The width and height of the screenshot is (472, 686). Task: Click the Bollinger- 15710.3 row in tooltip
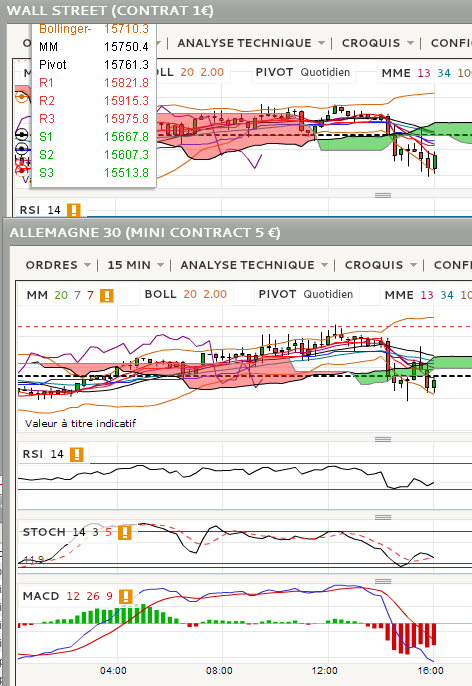point(94,29)
